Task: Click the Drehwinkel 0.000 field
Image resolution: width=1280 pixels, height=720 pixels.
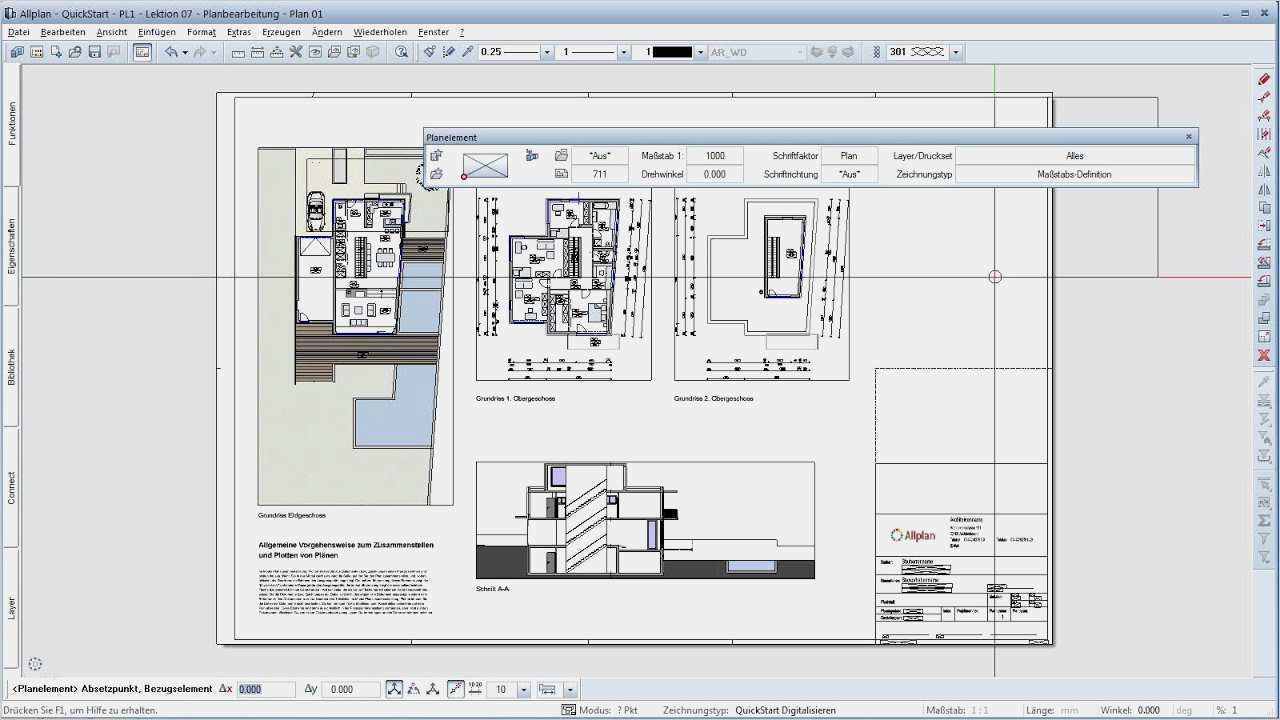Action: pos(715,174)
